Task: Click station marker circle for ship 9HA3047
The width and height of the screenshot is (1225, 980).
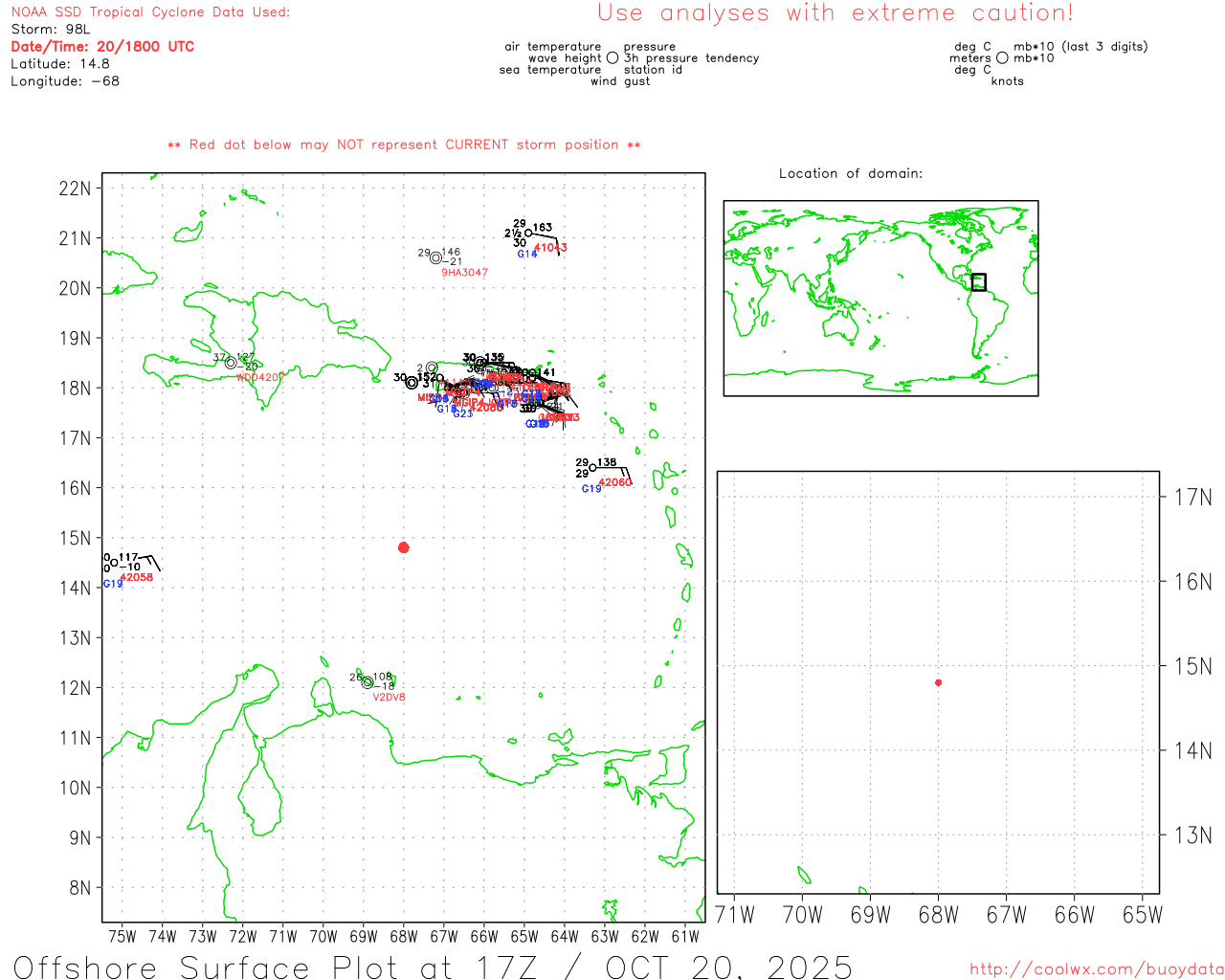Action: (436, 257)
